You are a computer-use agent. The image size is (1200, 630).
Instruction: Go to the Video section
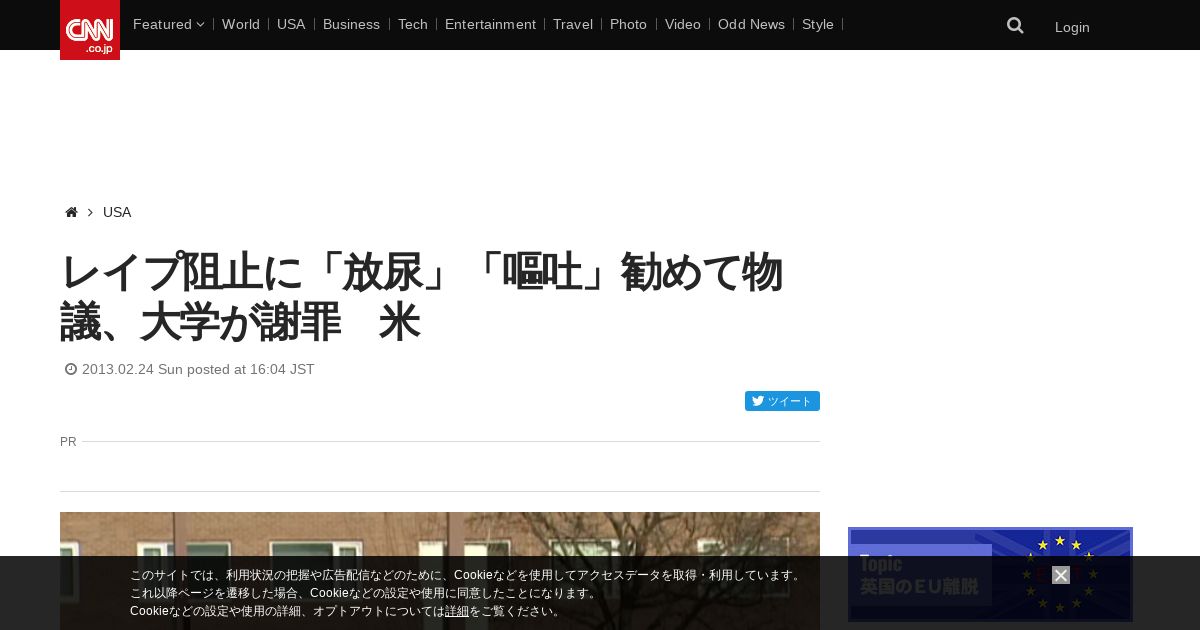tap(683, 24)
